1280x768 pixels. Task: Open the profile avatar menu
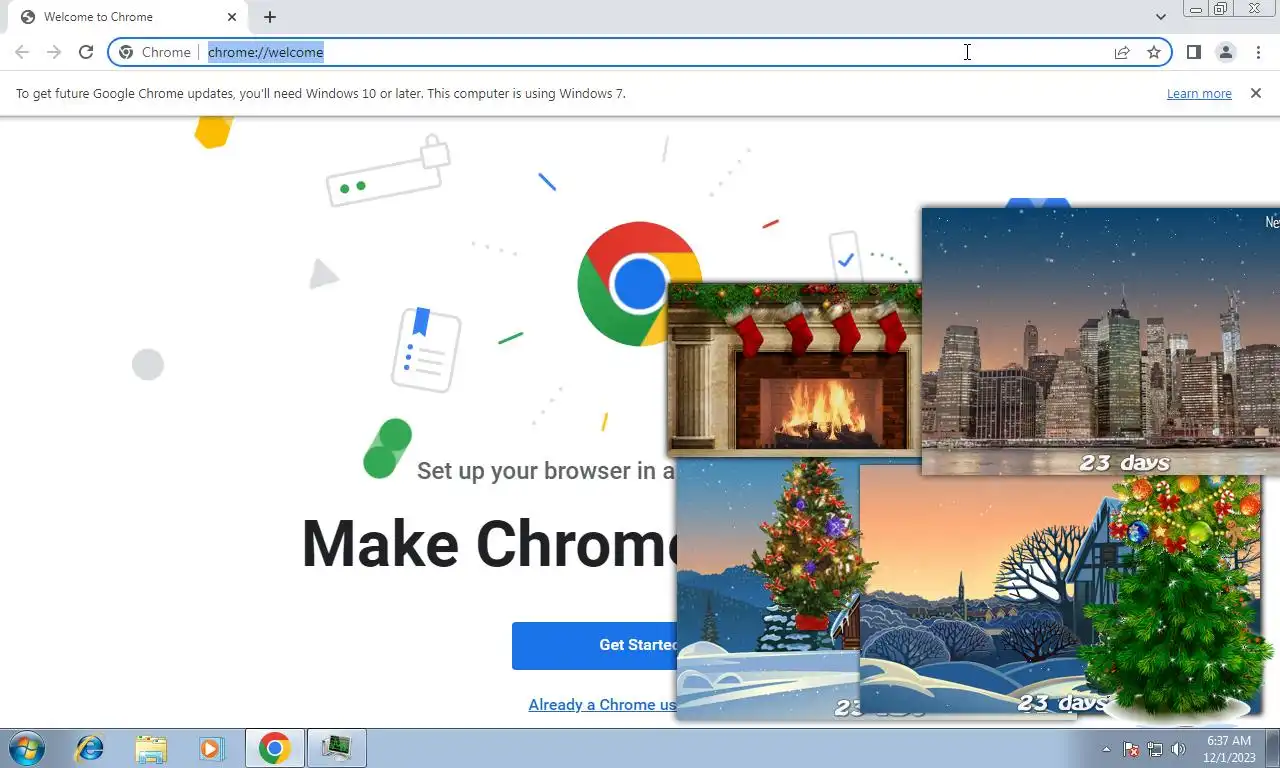pyautogui.click(x=1226, y=52)
